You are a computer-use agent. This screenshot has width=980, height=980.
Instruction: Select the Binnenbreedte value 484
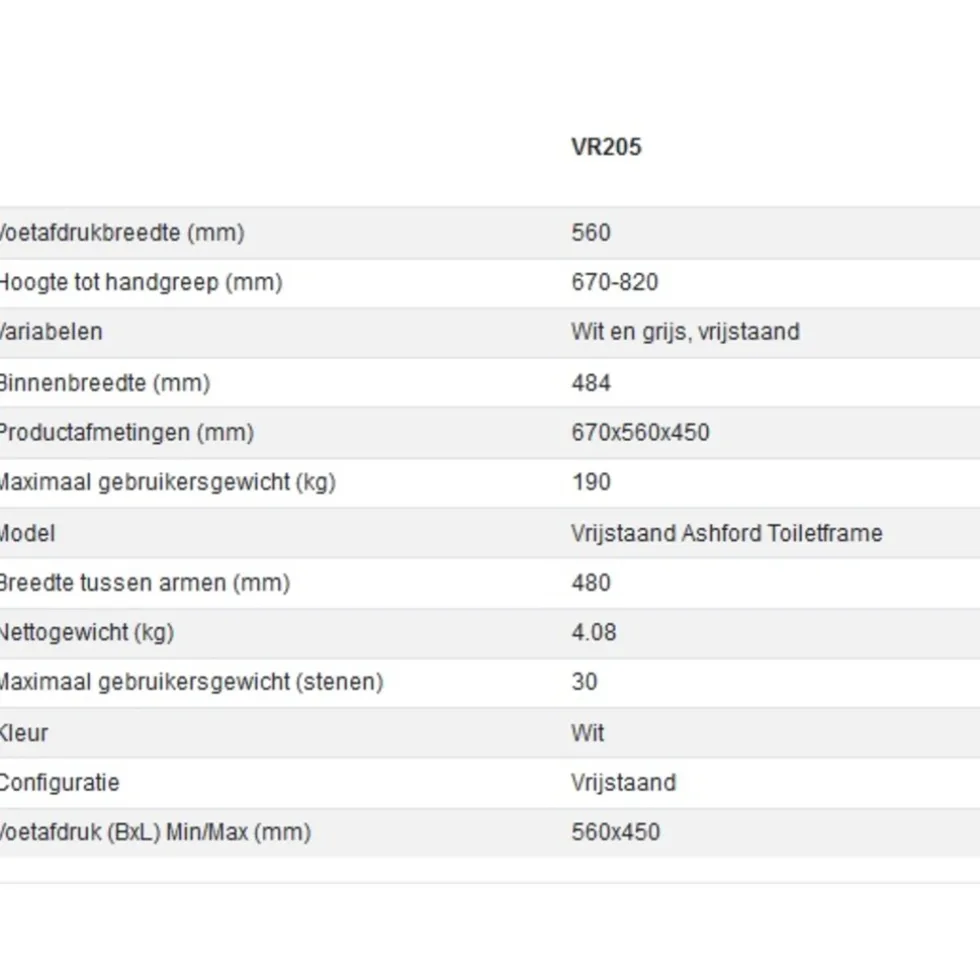(591, 383)
